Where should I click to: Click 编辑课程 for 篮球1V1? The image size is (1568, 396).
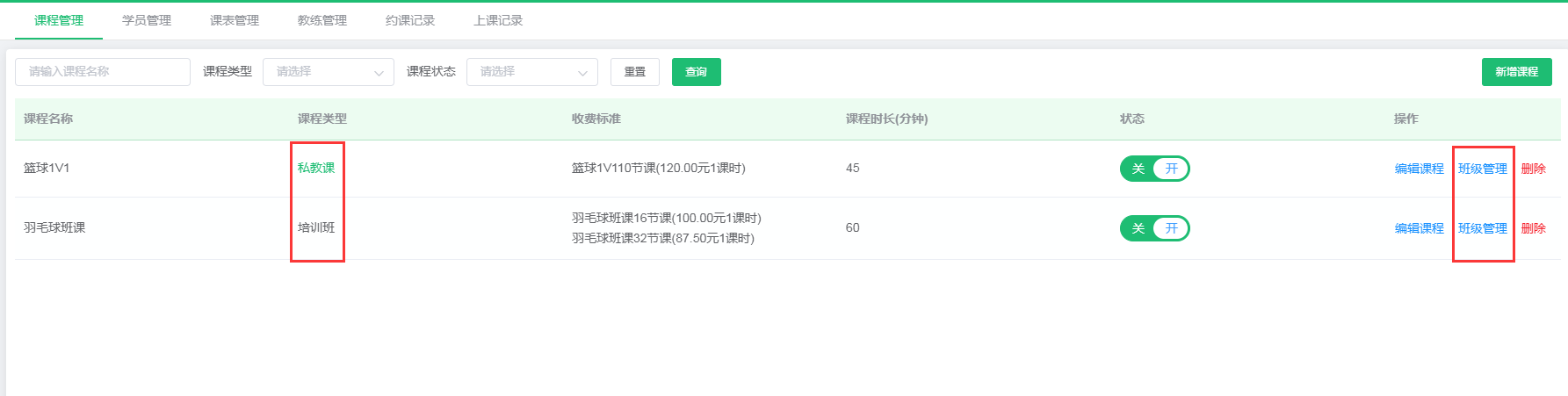coord(1419,169)
